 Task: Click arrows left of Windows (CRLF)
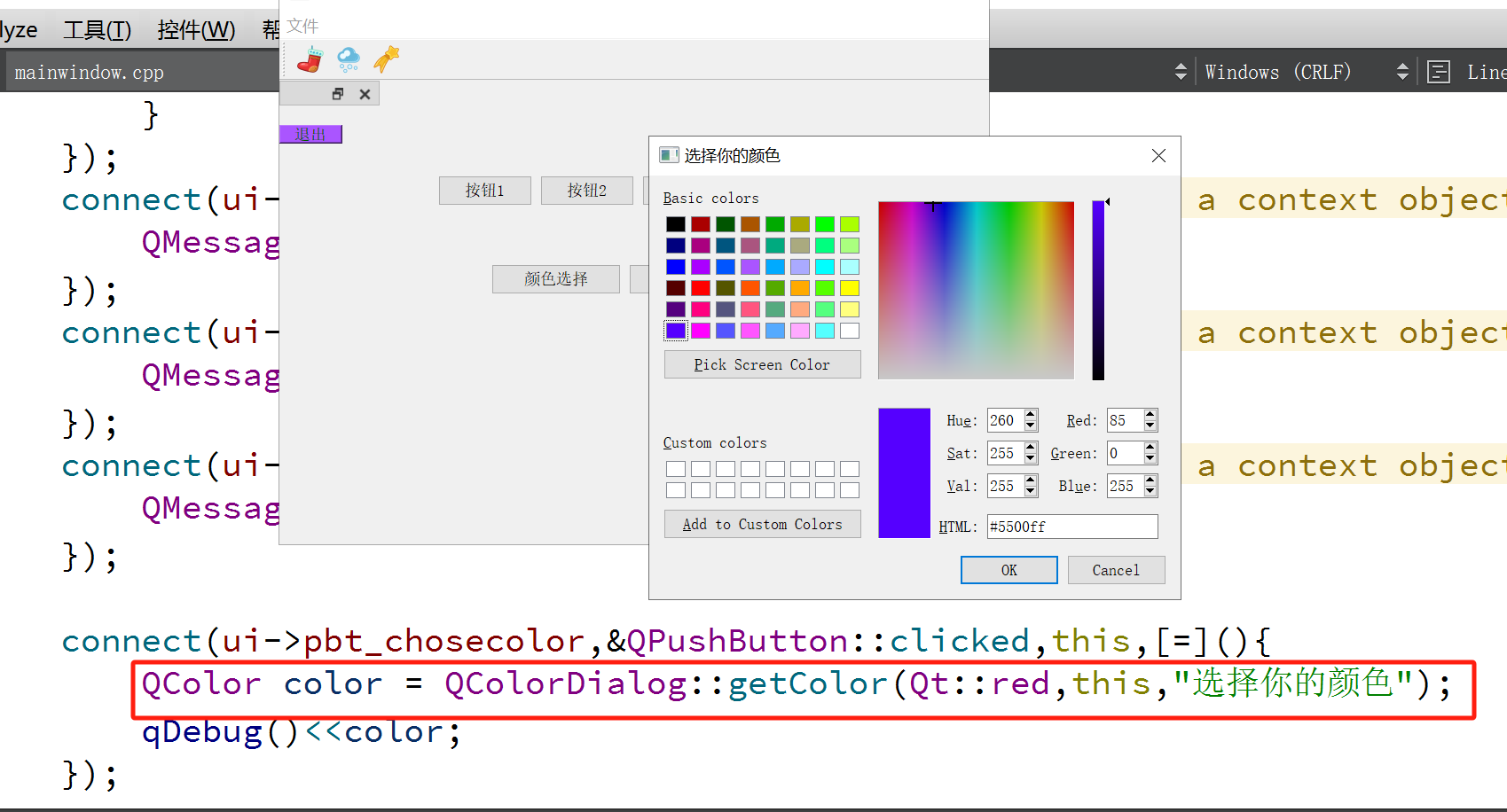(1181, 72)
